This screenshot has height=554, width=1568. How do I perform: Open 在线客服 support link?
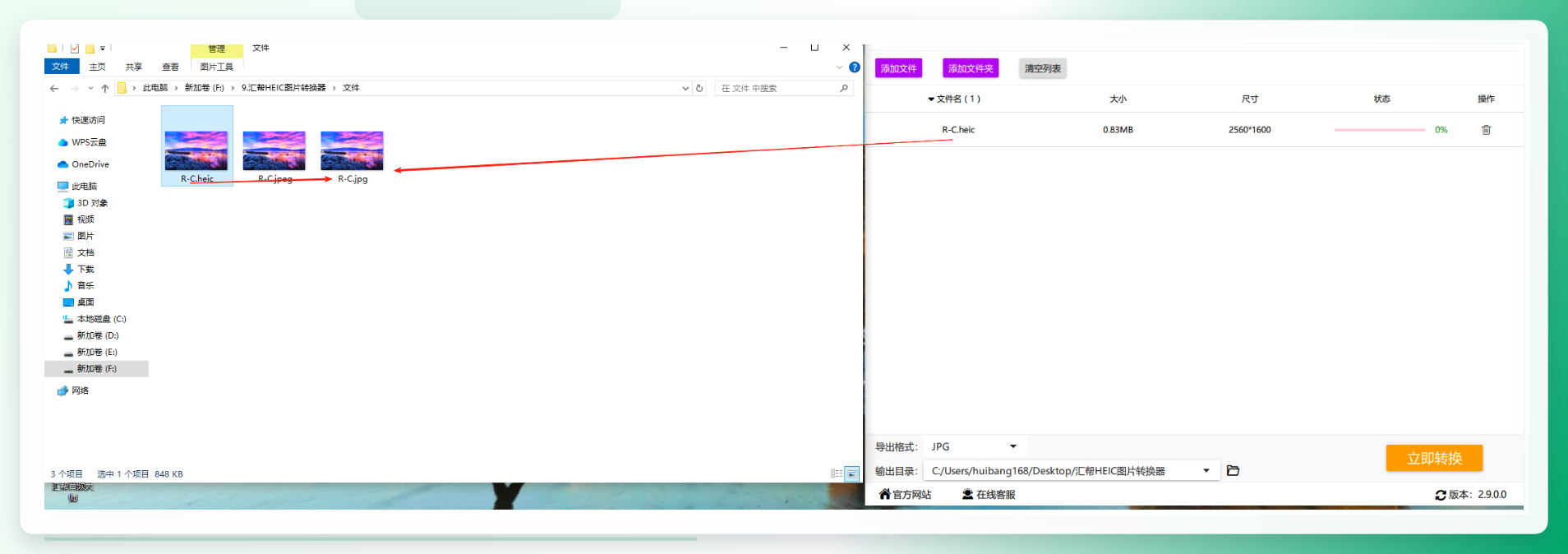point(989,495)
